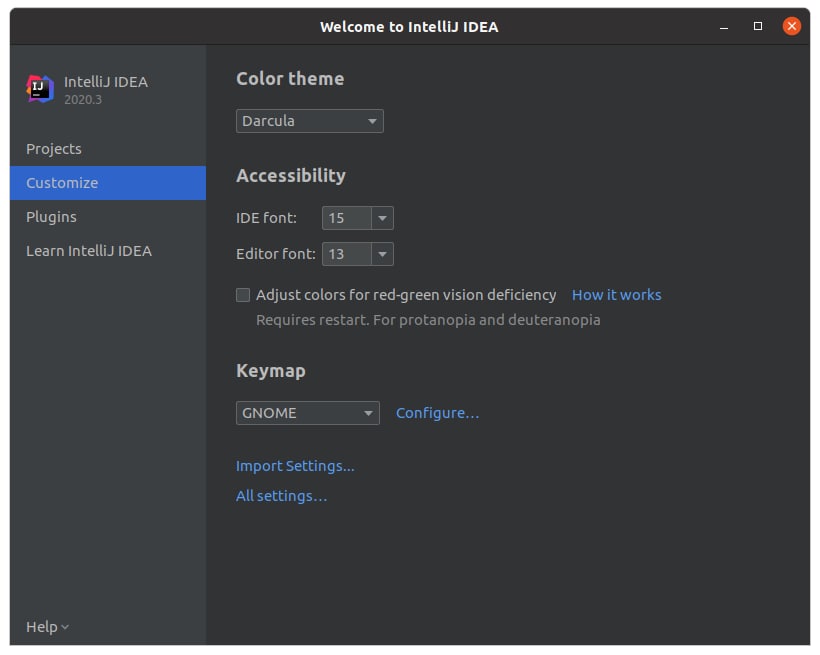Expand the Help menu
The width and height of the screenshot is (820, 655).
[48, 626]
